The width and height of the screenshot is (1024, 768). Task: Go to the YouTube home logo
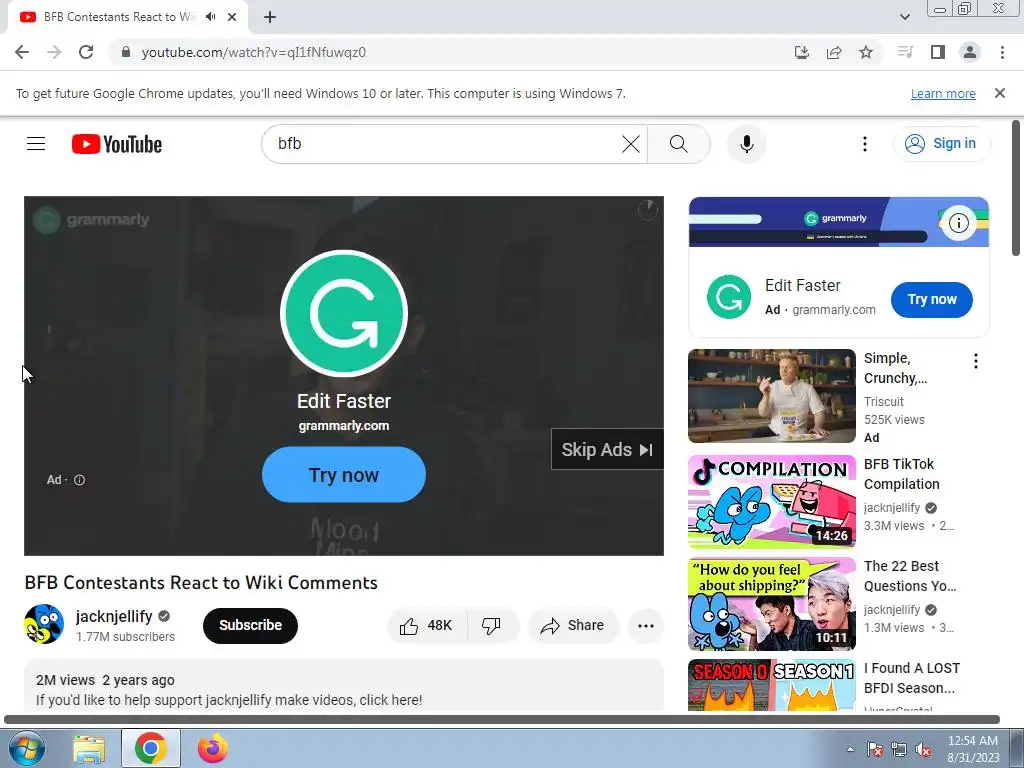point(117,144)
